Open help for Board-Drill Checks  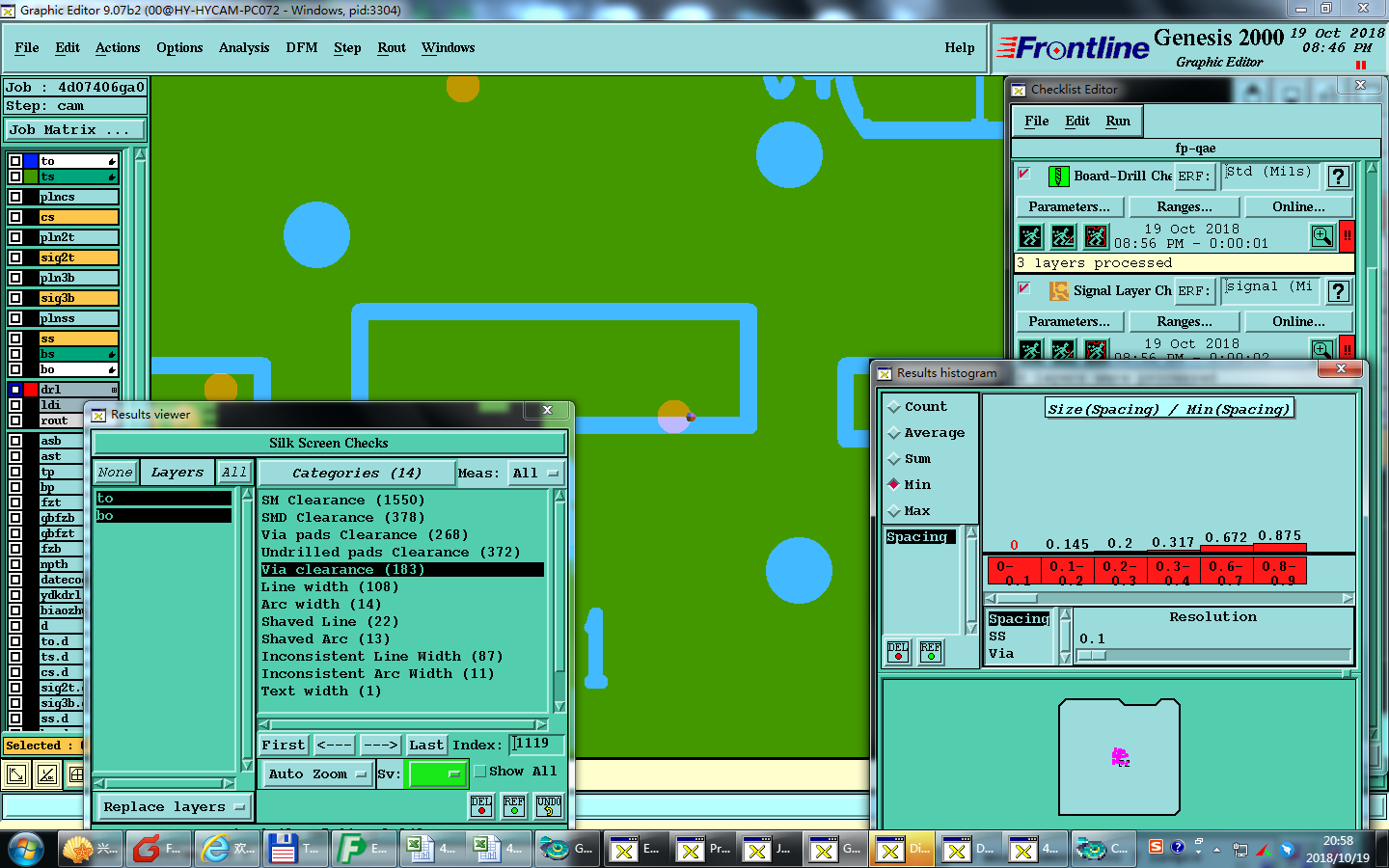(x=1338, y=176)
